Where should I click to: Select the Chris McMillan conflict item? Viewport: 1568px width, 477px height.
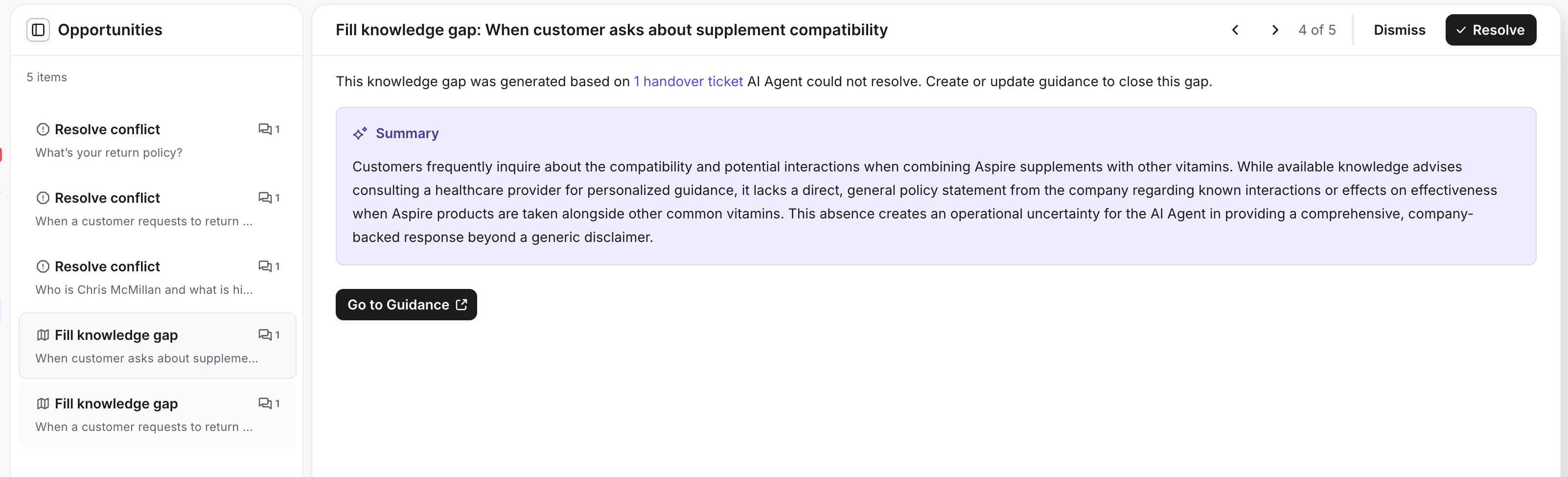157,278
